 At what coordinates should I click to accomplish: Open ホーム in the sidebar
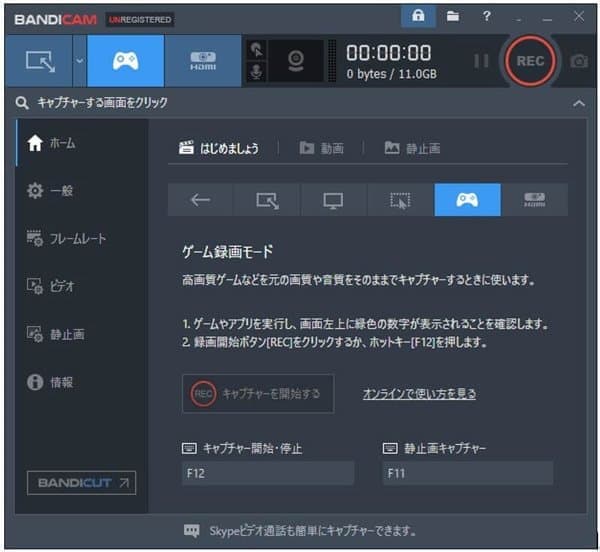pos(82,143)
